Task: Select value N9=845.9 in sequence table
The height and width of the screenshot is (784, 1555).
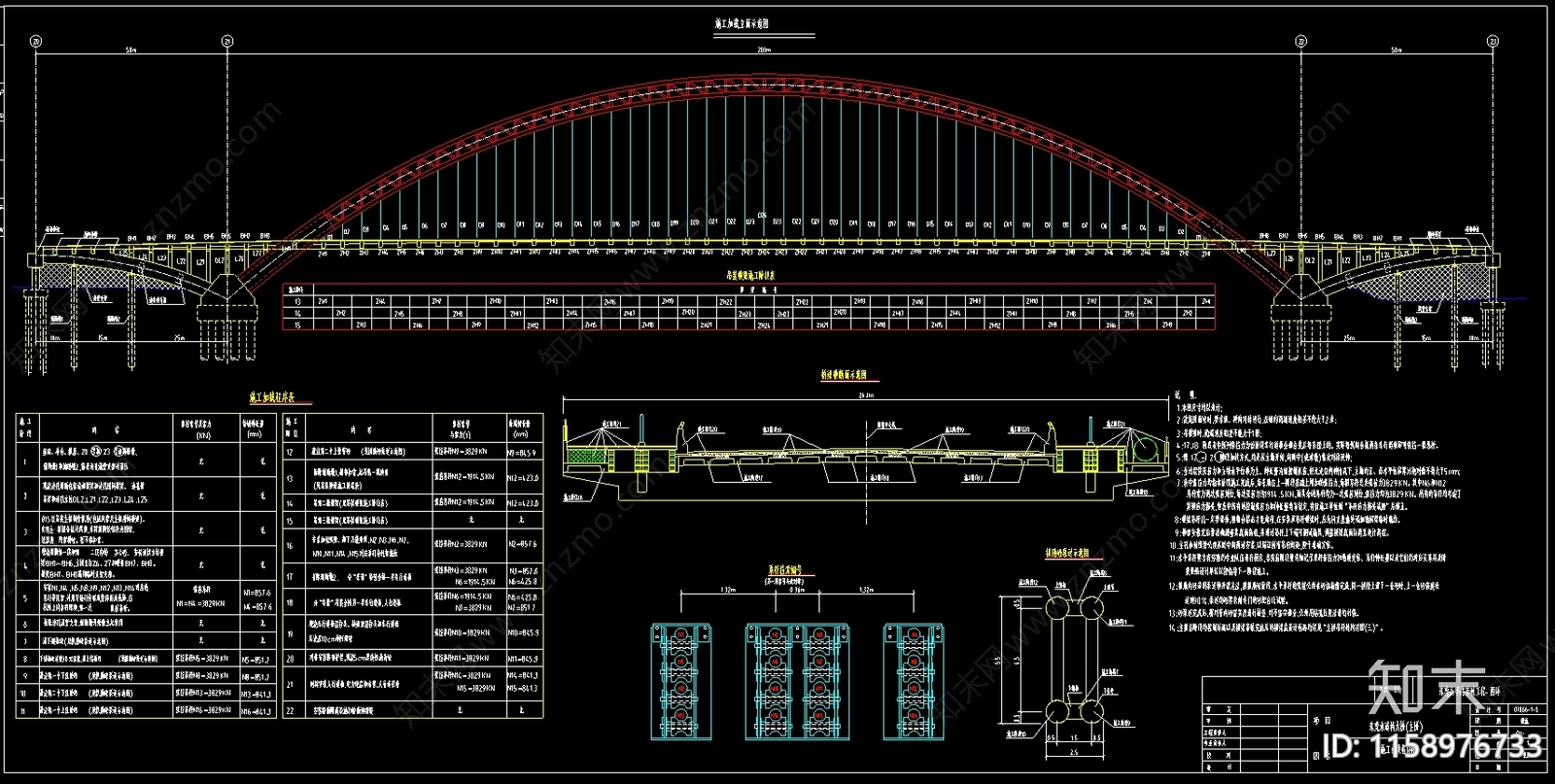Action: 521,453
